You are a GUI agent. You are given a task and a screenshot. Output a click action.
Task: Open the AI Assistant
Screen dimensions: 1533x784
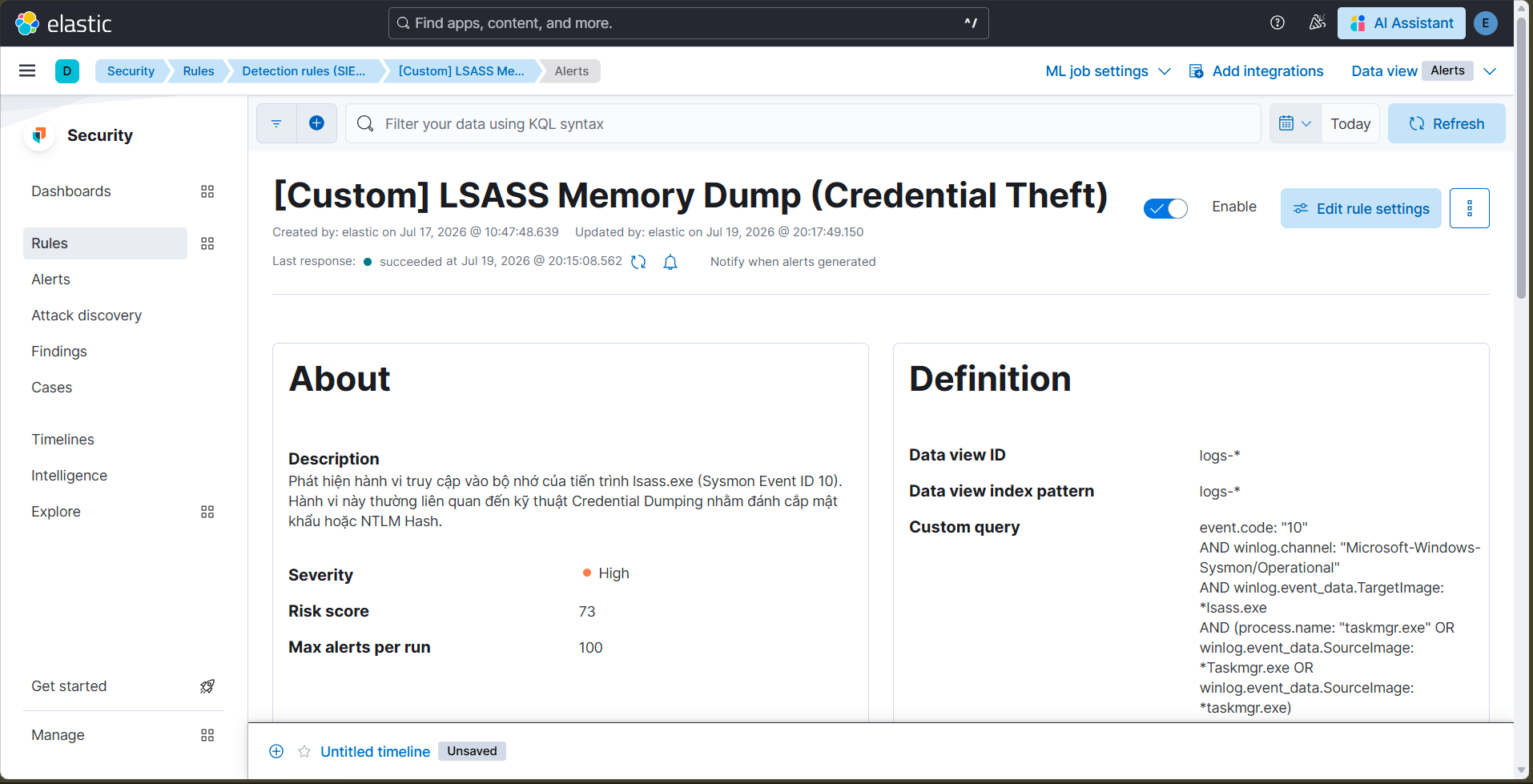click(1402, 23)
